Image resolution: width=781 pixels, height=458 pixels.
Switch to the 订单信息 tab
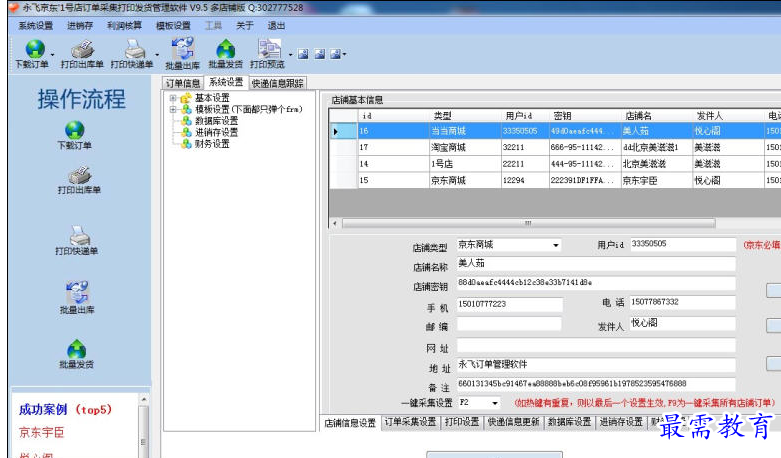(183, 83)
